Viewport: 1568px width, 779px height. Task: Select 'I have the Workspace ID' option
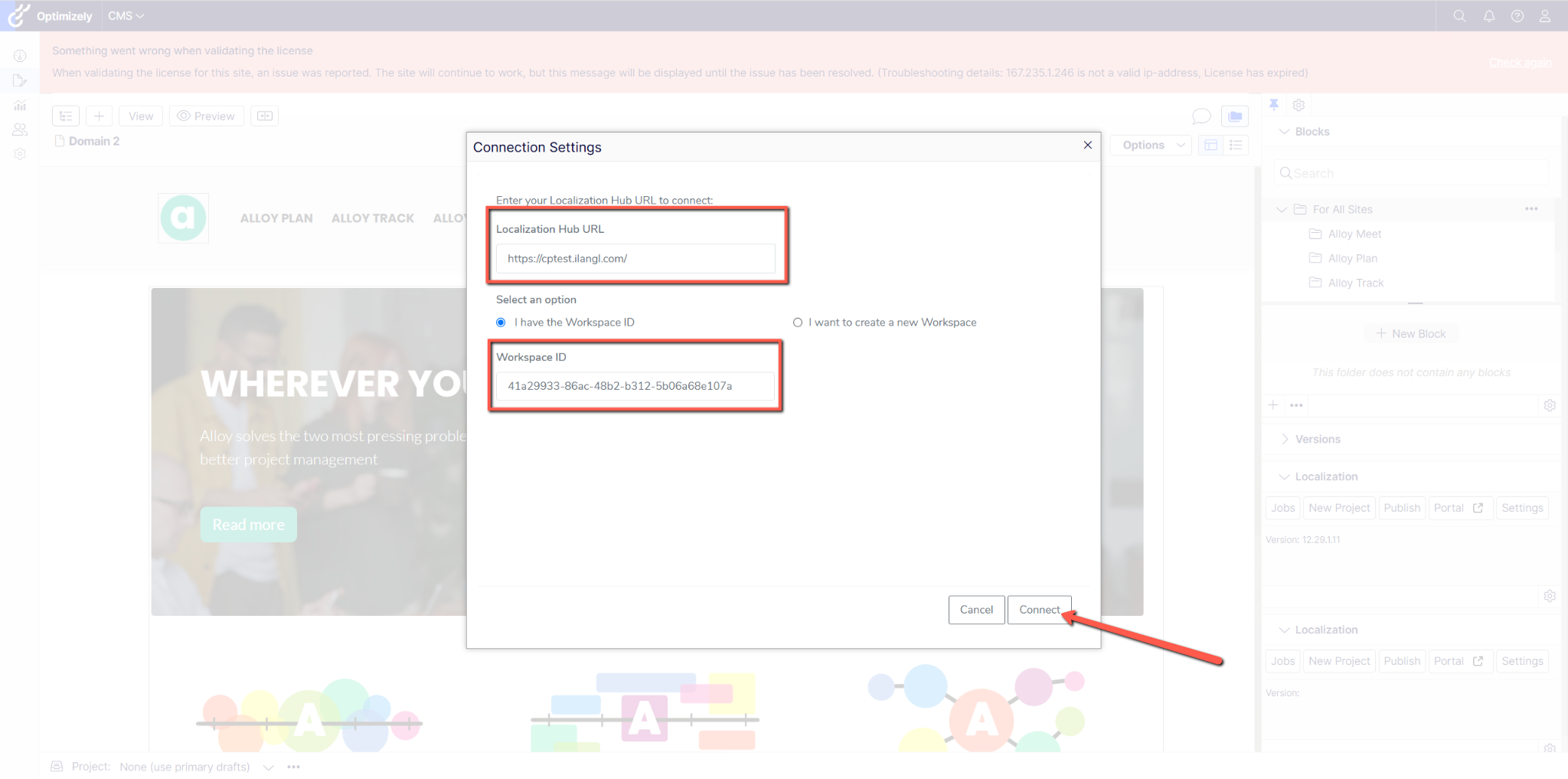(x=501, y=322)
